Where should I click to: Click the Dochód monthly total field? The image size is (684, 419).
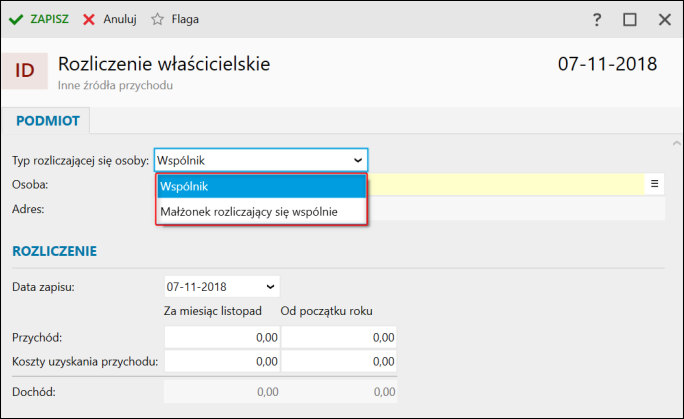pyautogui.click(x=221, y=392)
